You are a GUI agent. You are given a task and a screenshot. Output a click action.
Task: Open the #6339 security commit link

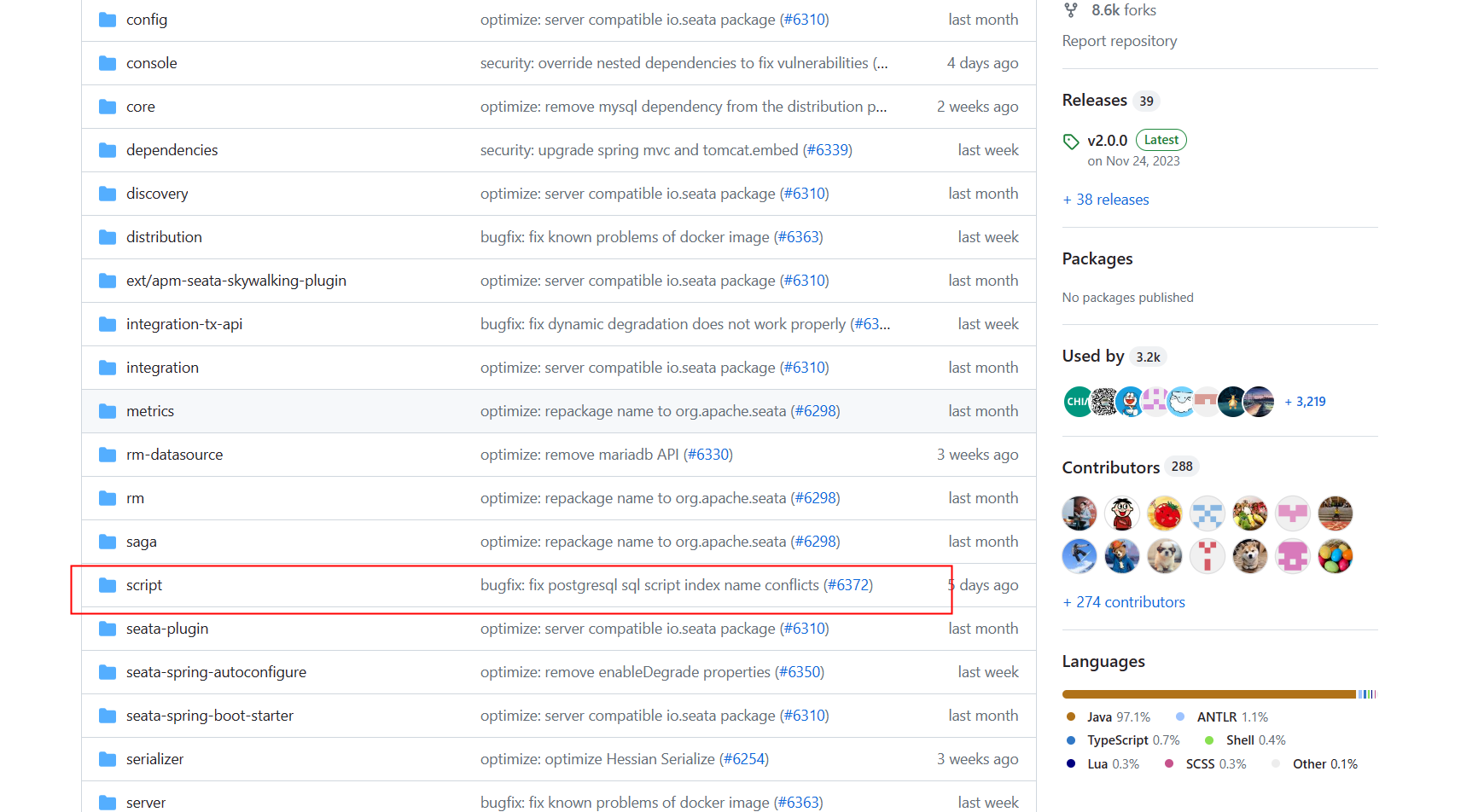[827, 150]
